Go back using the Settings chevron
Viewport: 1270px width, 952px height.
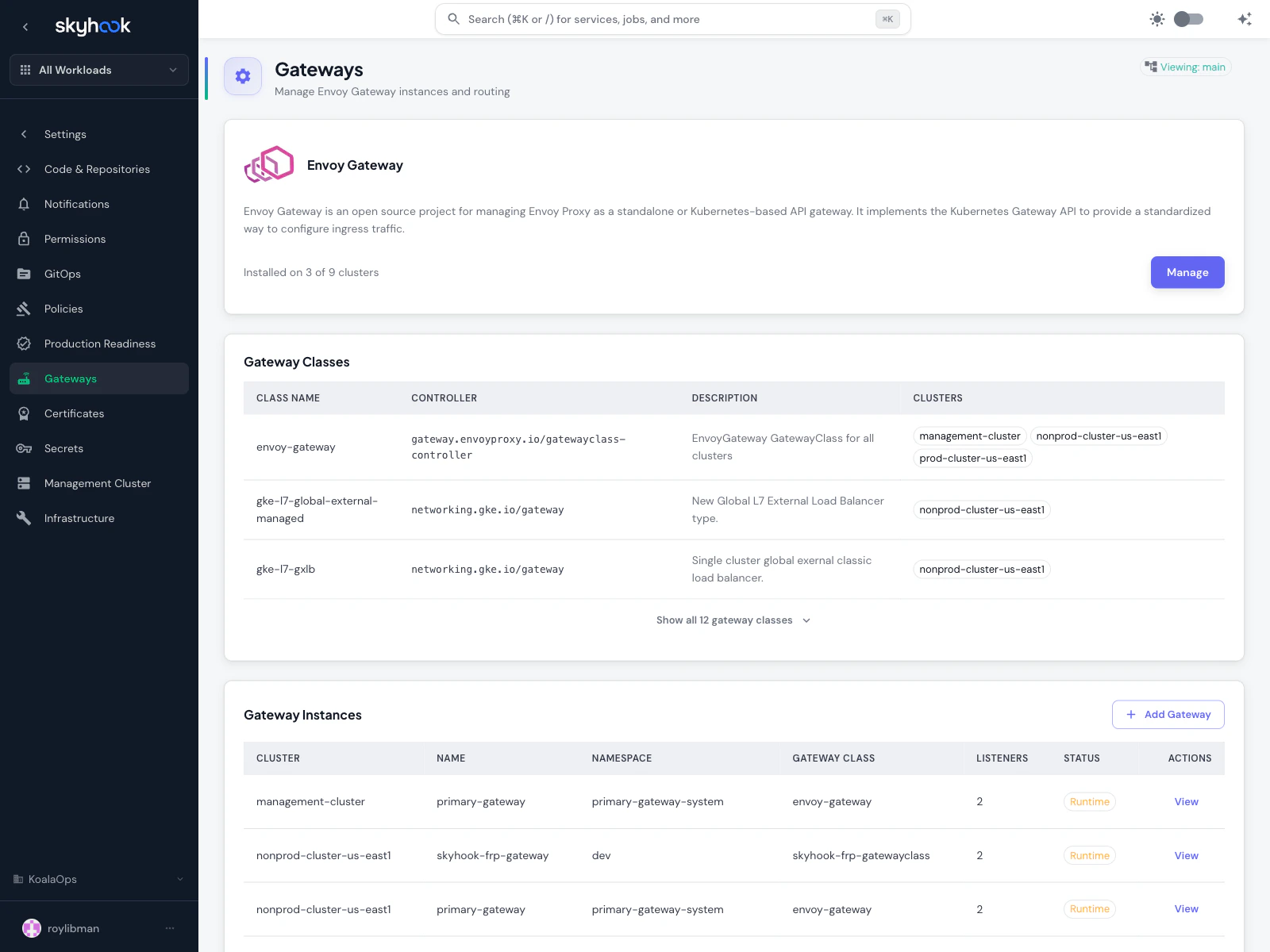click(24, 134)
